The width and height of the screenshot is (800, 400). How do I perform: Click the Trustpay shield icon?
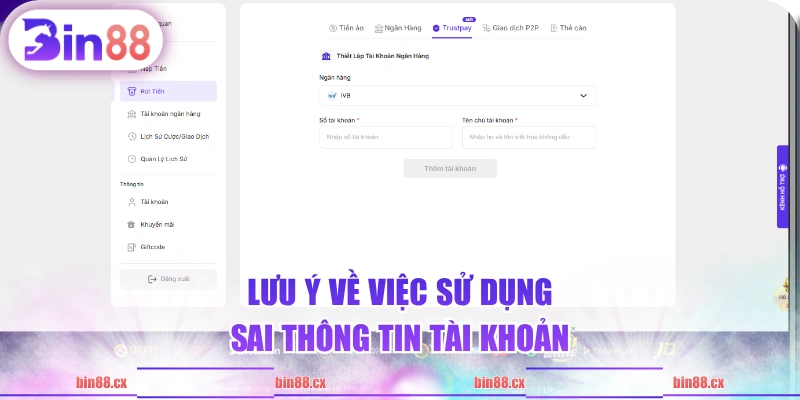coord(436,28)
